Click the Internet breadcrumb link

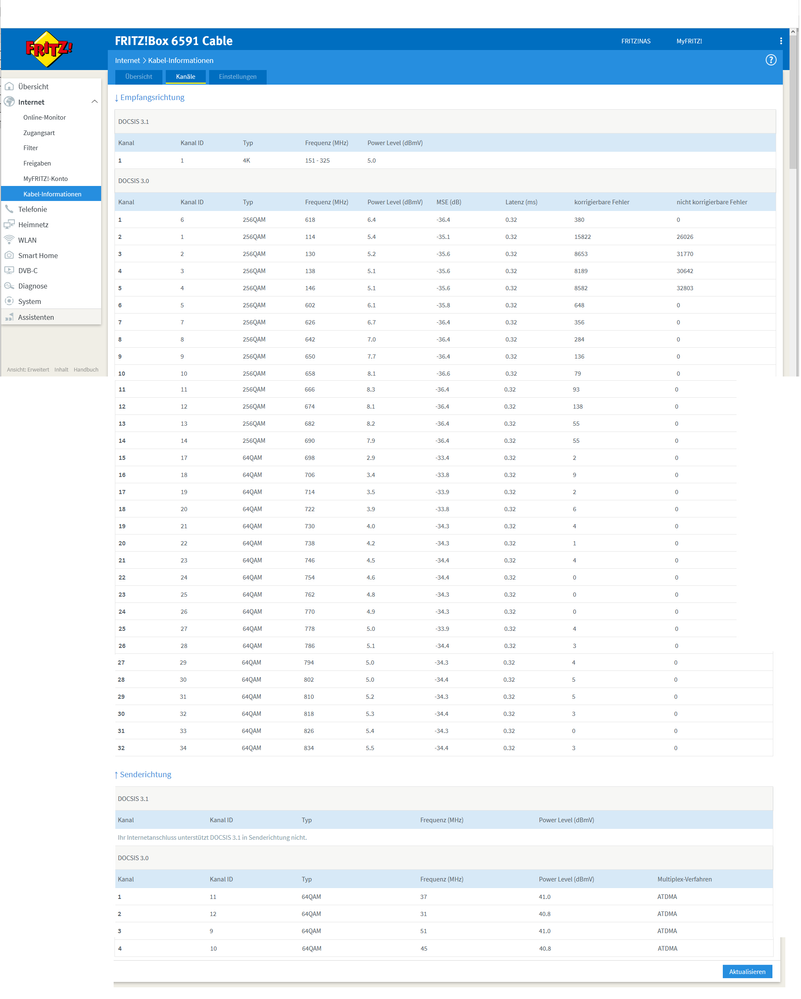tap(127, 61)
